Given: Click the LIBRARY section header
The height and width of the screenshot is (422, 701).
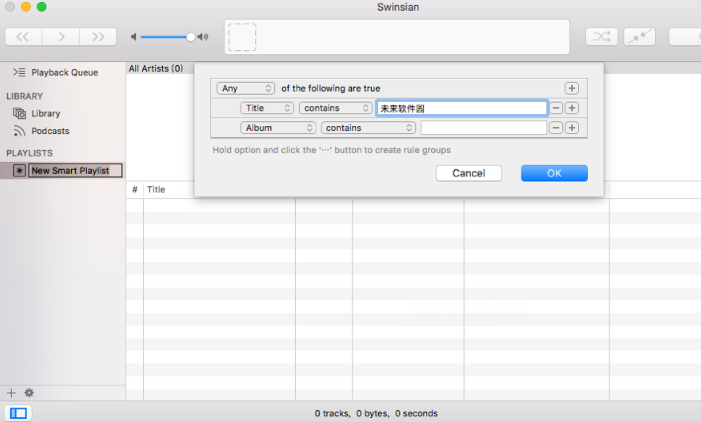Looking at the screenshot, I should 25,96.
